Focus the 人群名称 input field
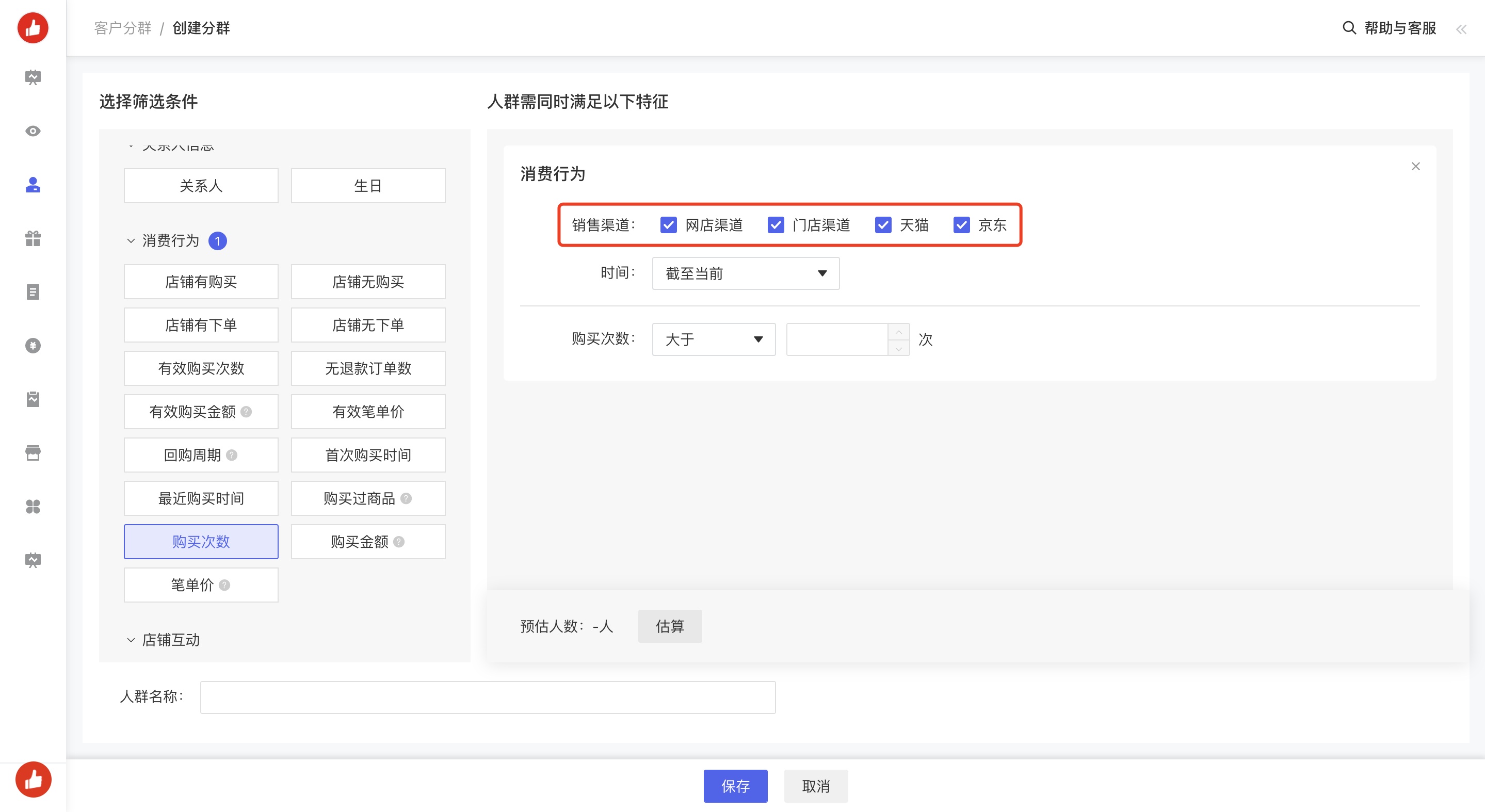Screen dimensions: 1485x812 tap(488, 697)
